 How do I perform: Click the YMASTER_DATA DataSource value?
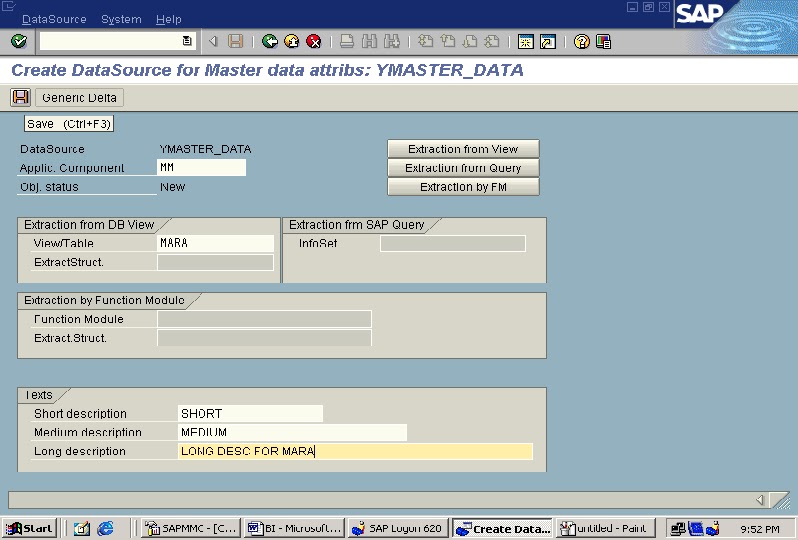tap(205, 149)
